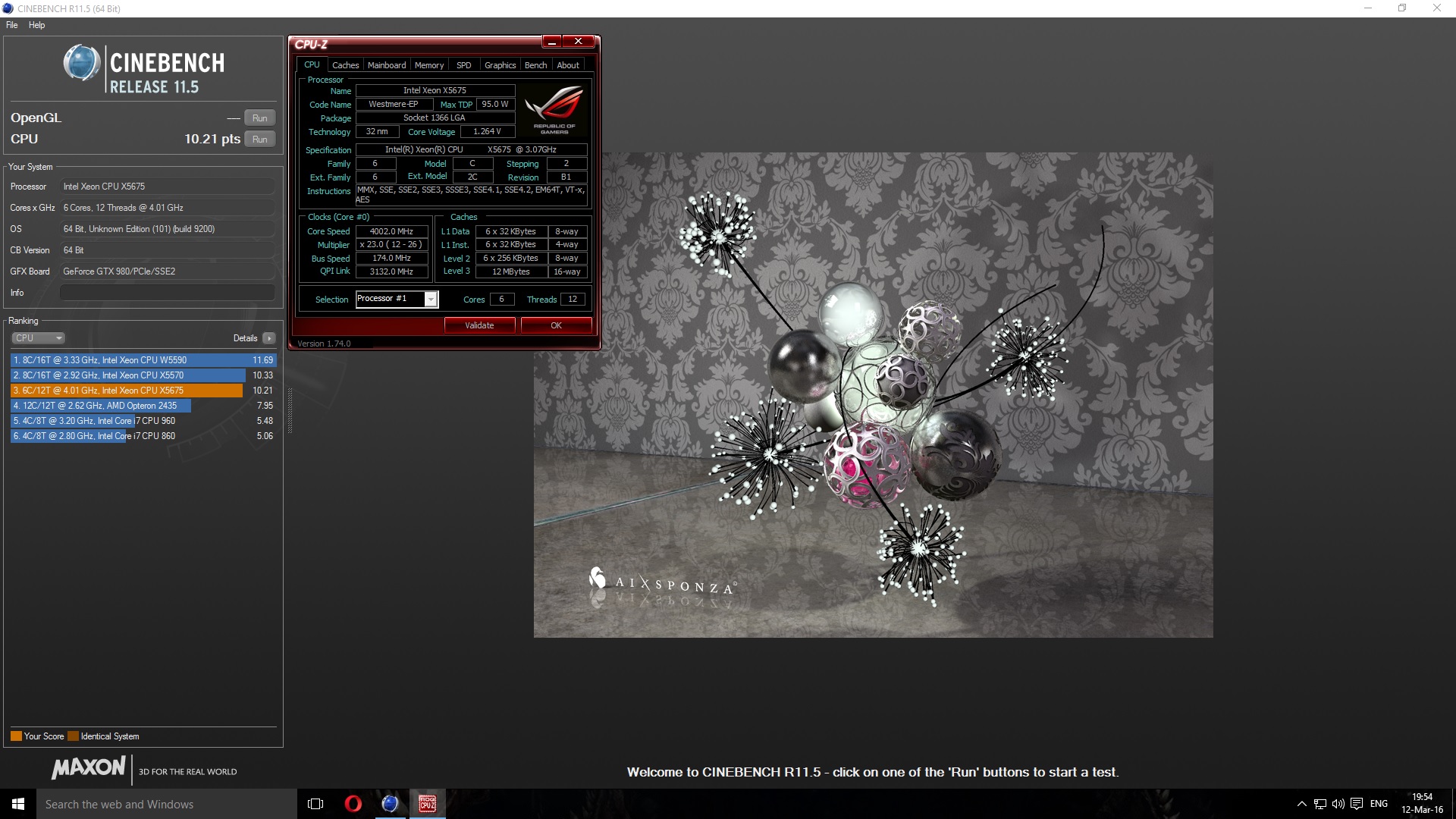This screenshot has height=819, width=1456.
Task: Show hidden system tray icons
Action: point(1301,804)
